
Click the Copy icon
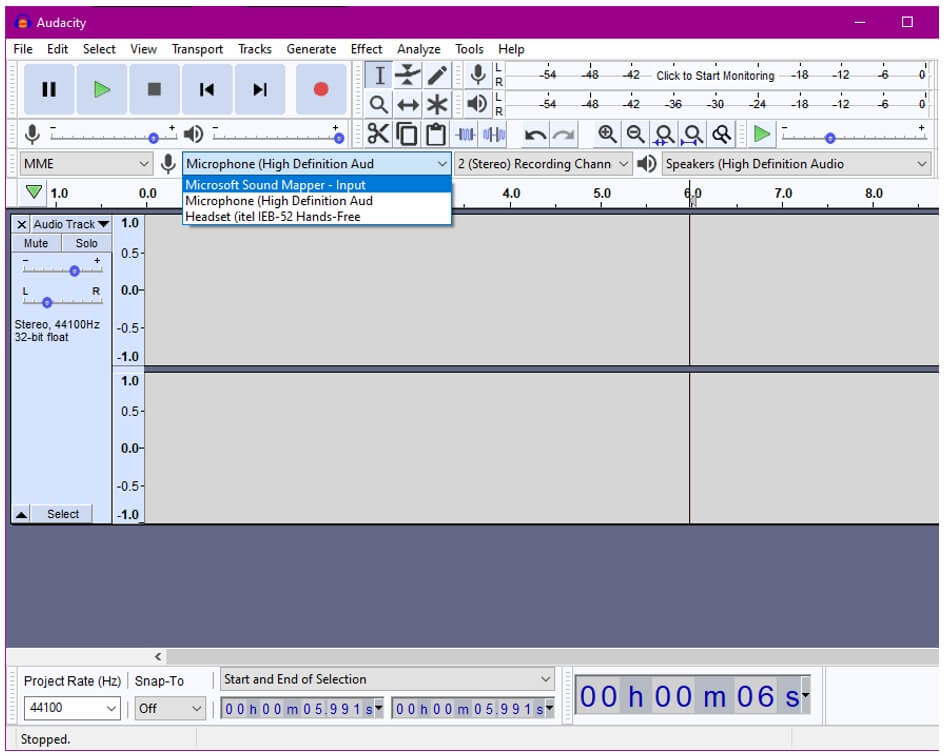(407, 134)
